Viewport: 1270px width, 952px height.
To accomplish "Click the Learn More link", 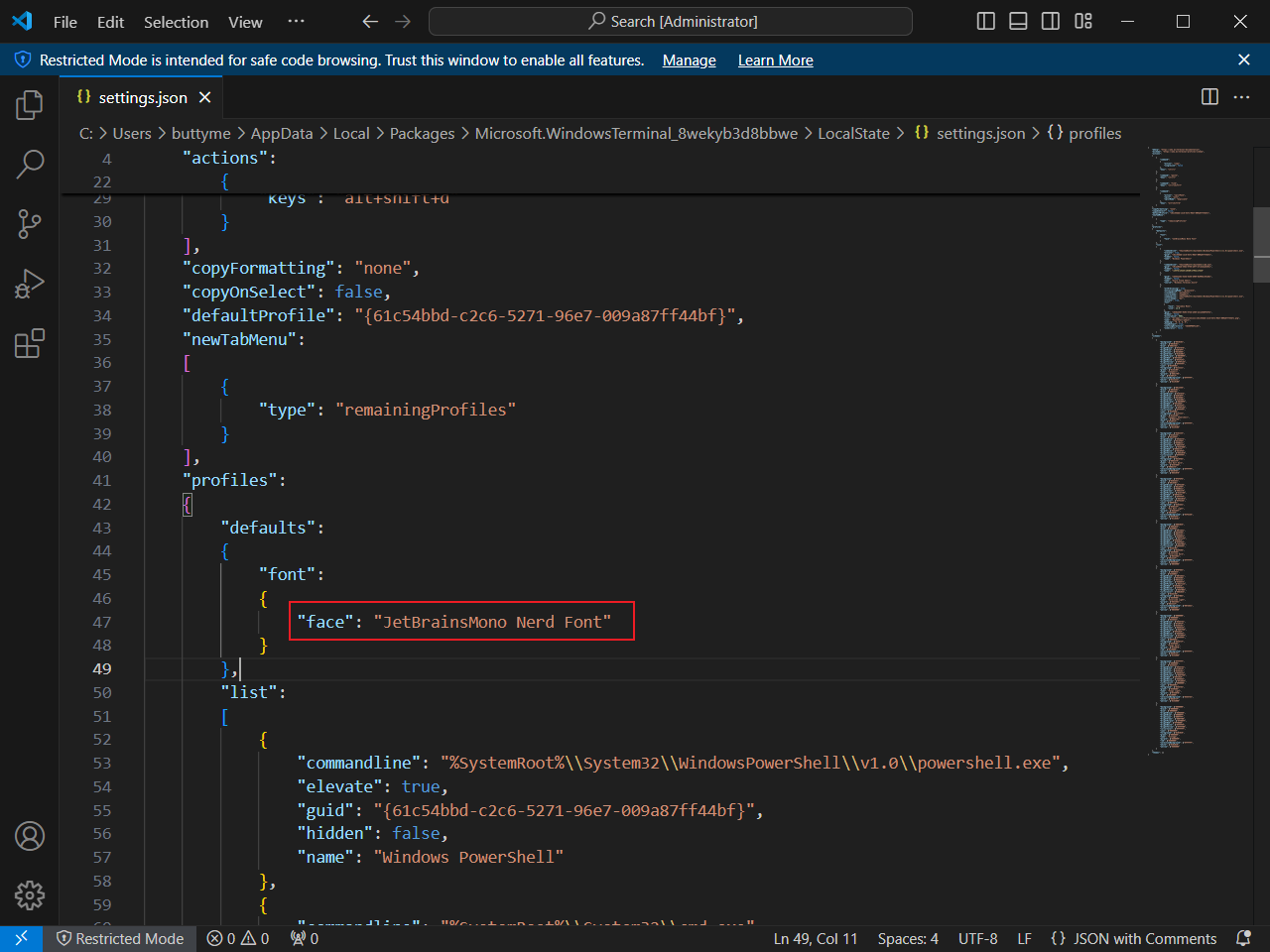I will (775, 60).
